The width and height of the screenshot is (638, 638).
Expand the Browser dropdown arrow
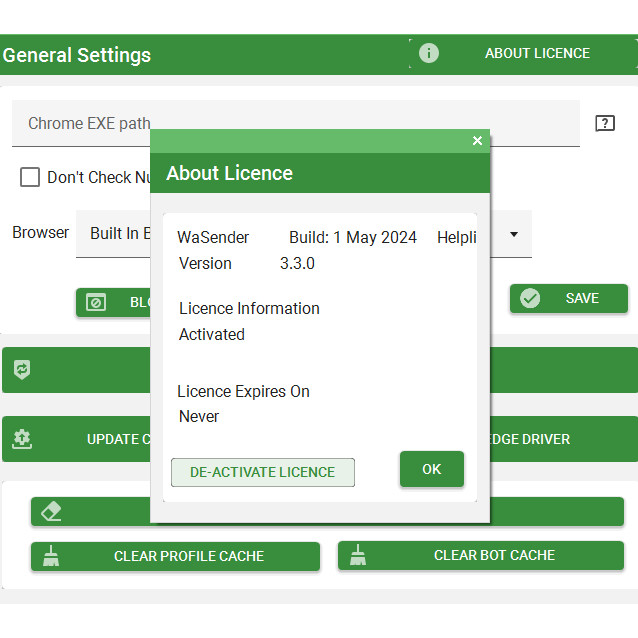click(x=514, y=234)
